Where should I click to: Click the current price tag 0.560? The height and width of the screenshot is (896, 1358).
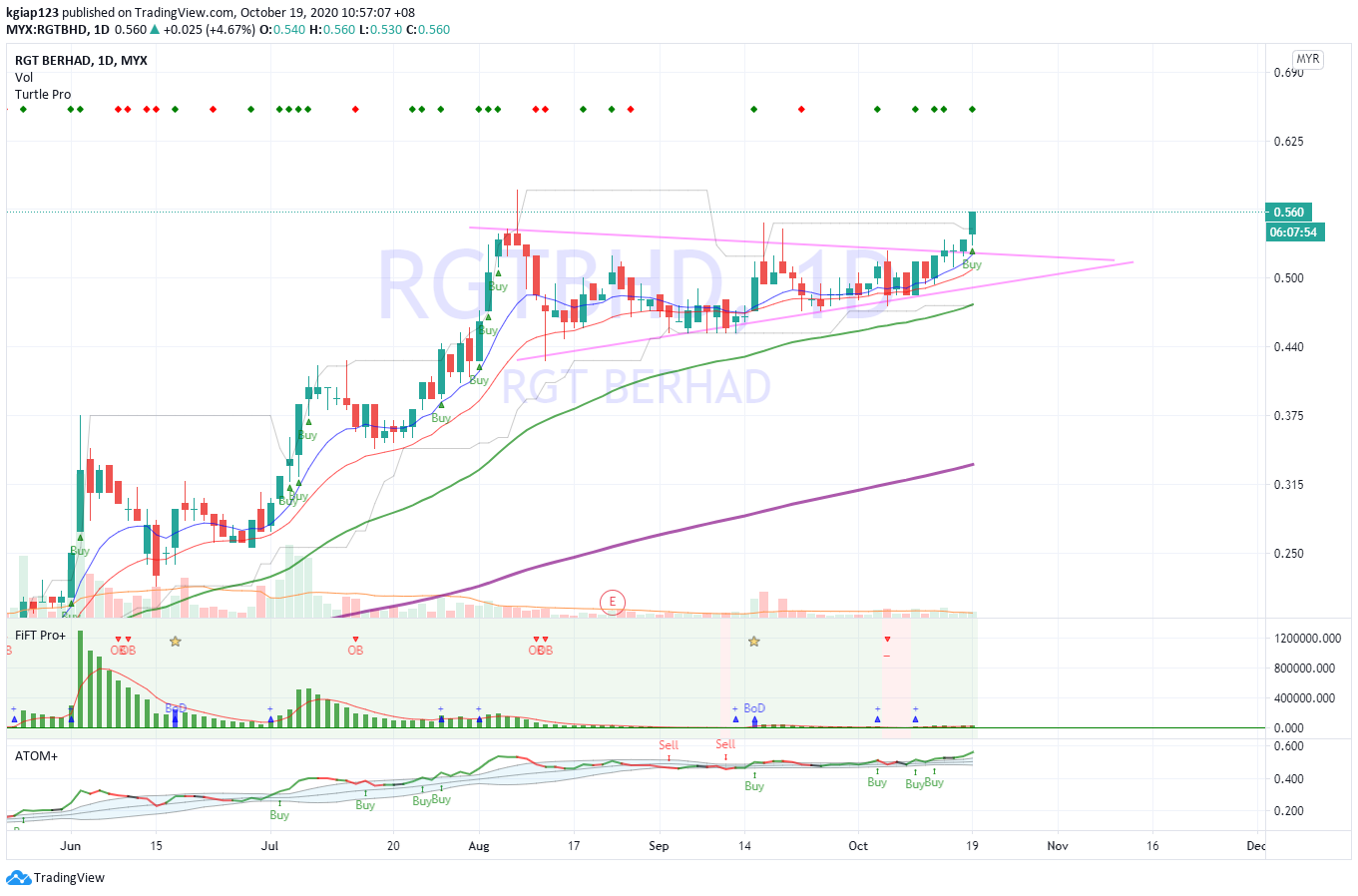pos(1289,212)
